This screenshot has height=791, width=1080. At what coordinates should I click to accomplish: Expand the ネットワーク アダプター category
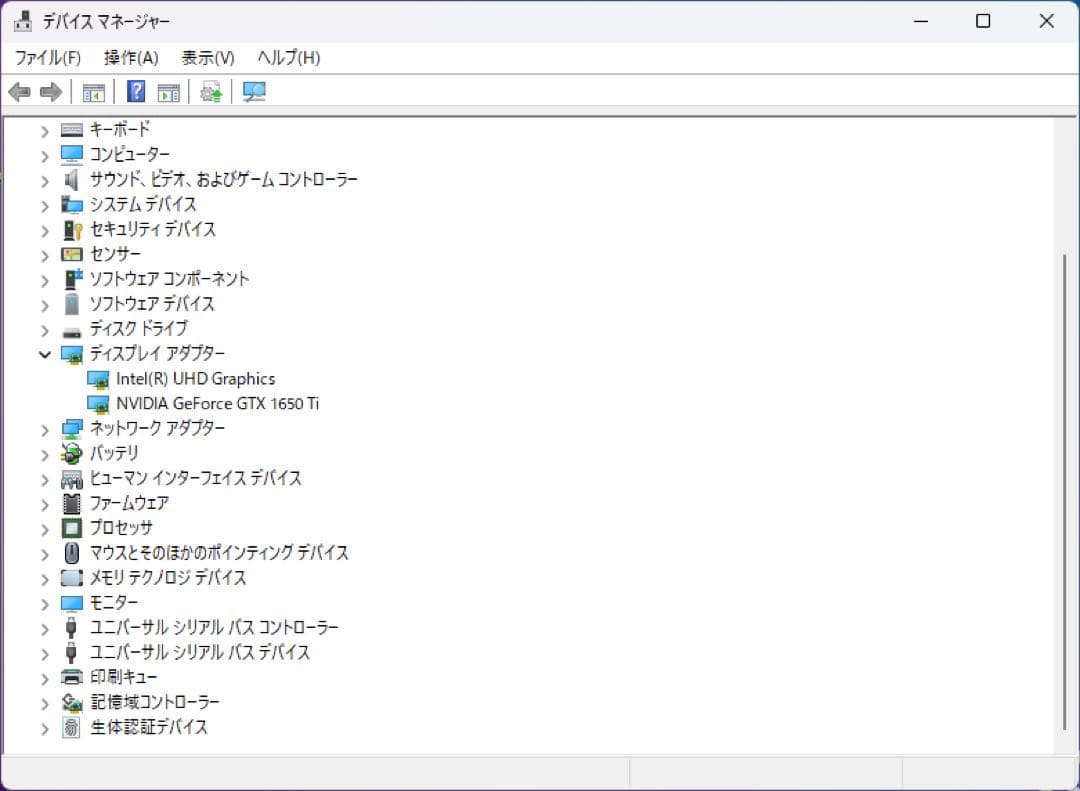(x=44, y=428)
